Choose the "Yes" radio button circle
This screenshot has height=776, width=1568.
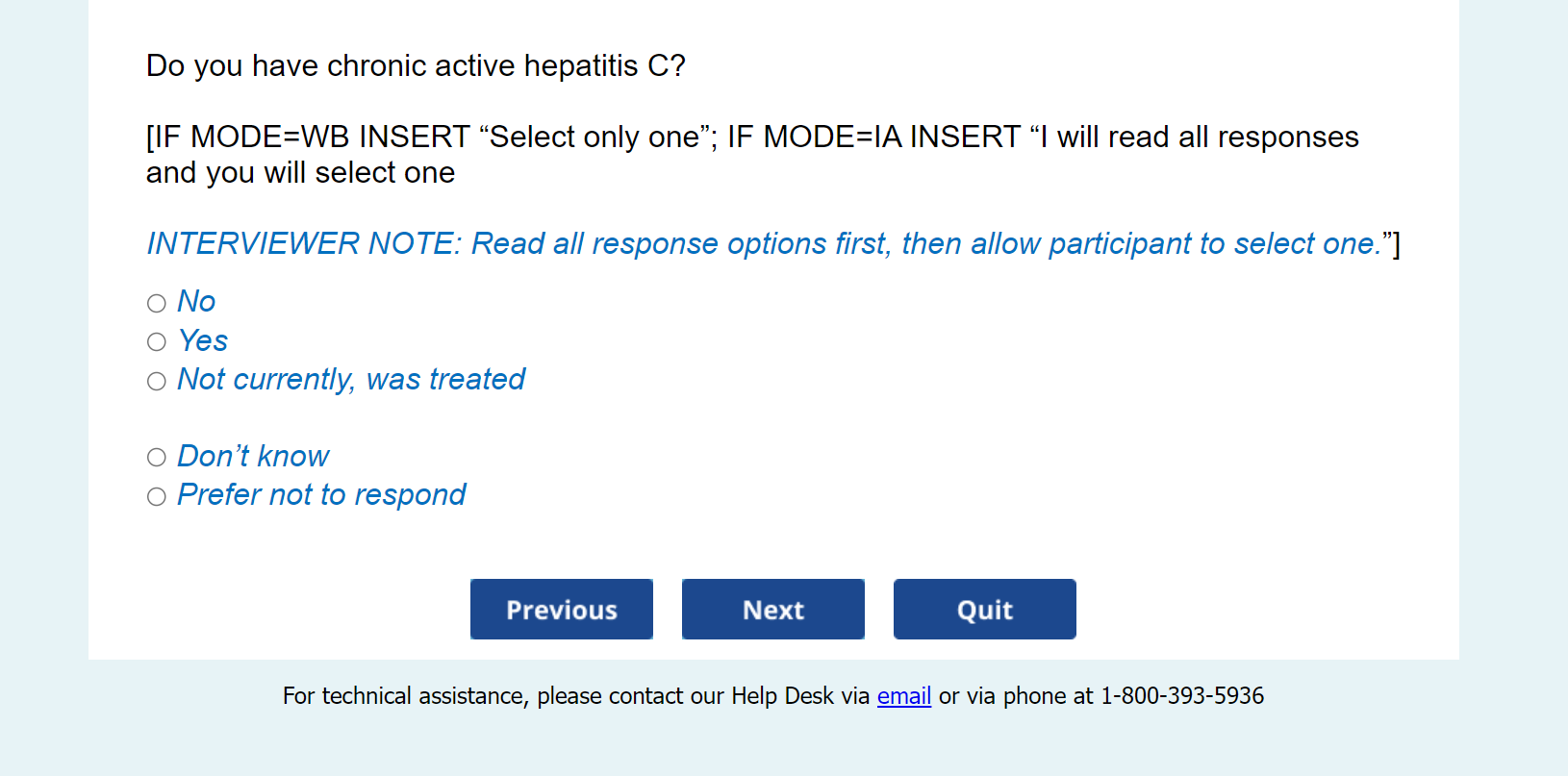coord(157,342)
